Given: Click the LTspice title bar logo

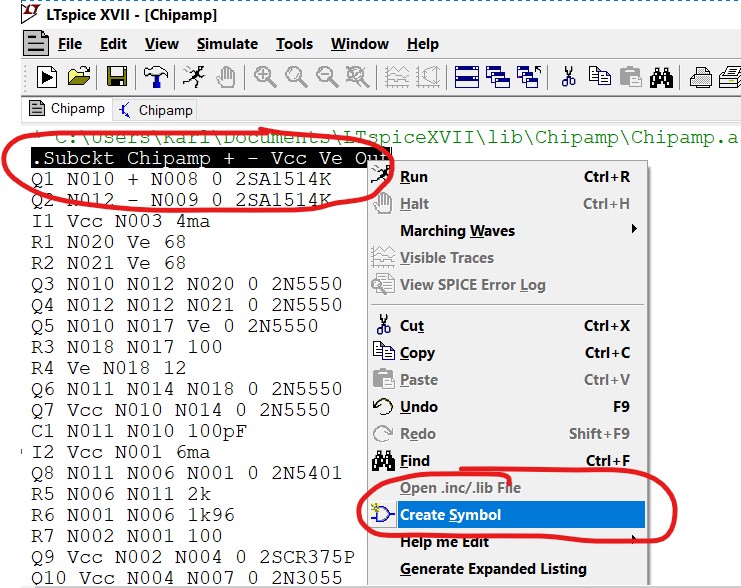Looking at the screenshot, I should (x=31, y=14).
